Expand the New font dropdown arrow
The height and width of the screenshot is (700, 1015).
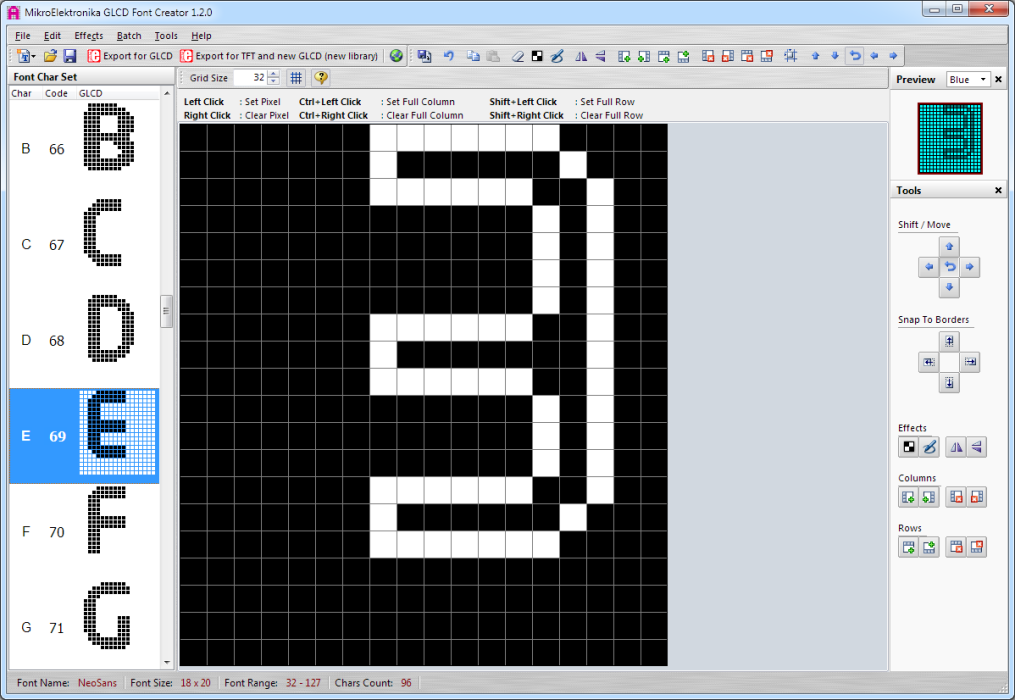coord(34,56)
